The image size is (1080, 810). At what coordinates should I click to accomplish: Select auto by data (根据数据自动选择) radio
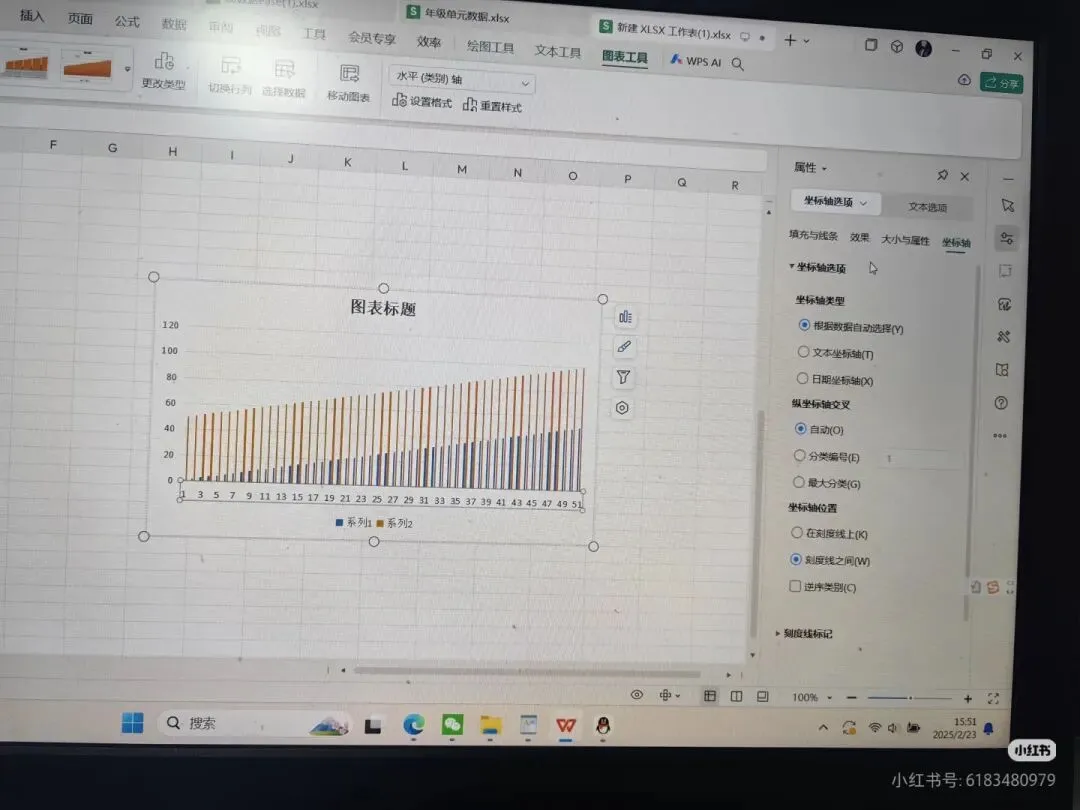click(x=804, y=324)
